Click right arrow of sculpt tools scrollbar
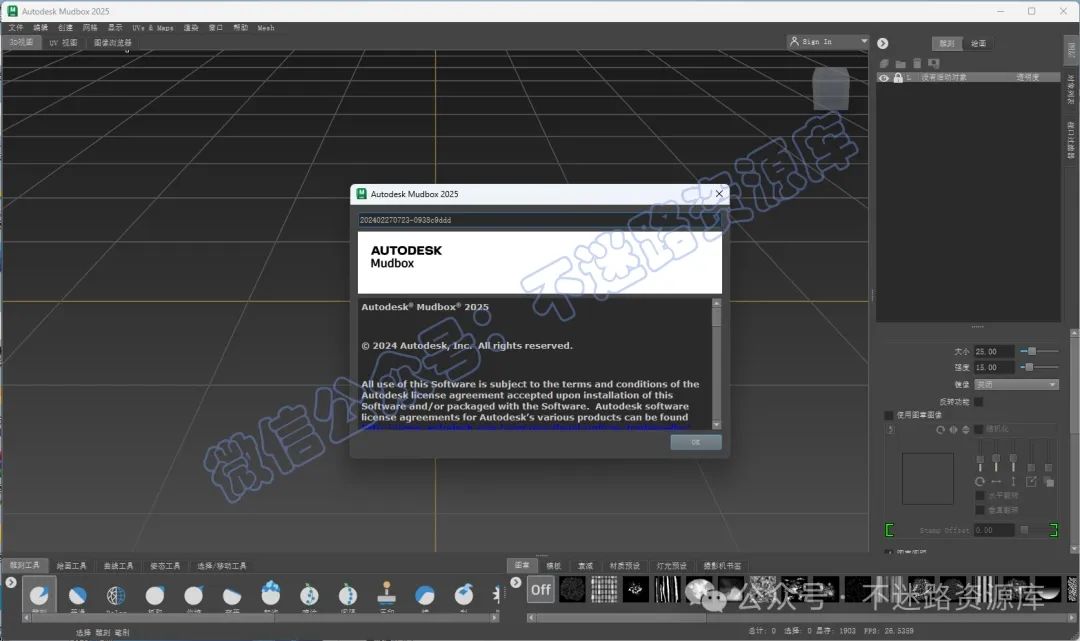Screen dimensions: 1080x641 click(494, 618)
